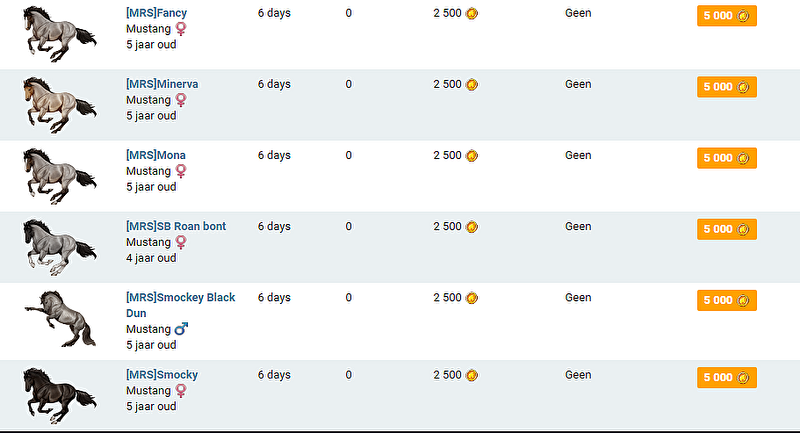Click the [MRS]SB Roan bont thumbnail
The width and height of the screenshot is (800, 433).
[x=59, y=246]
